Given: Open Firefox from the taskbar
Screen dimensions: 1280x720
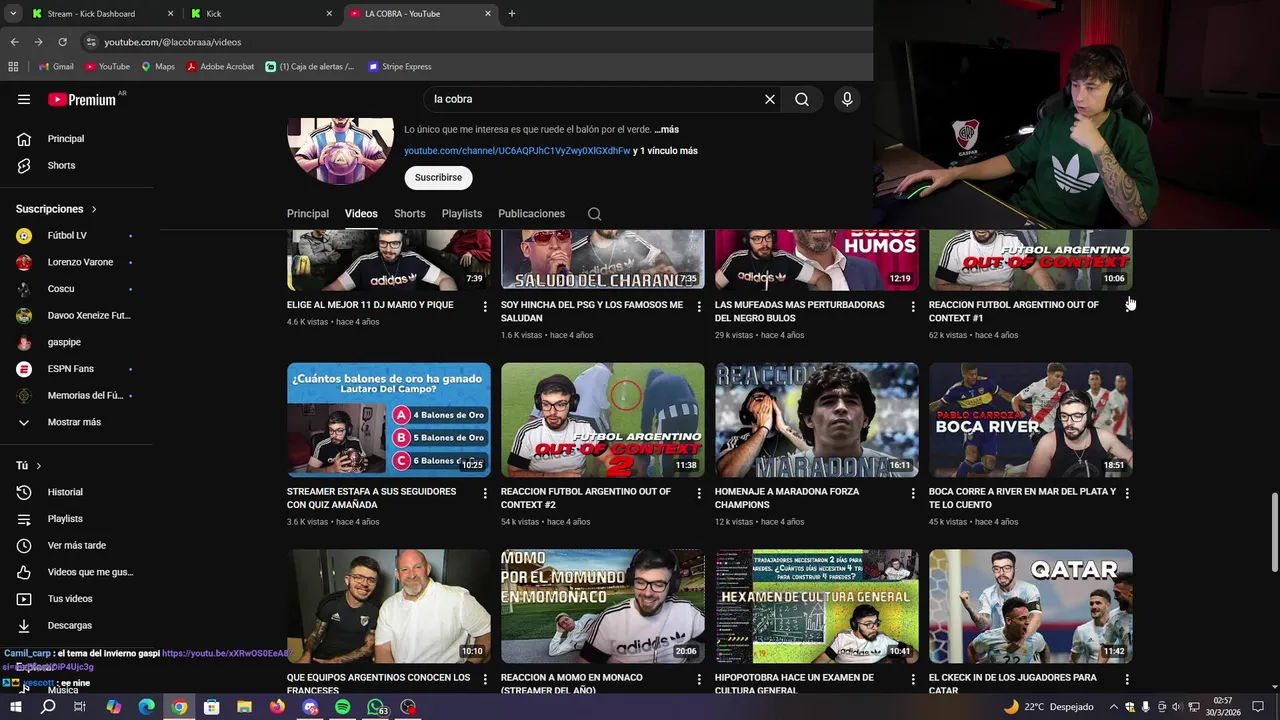Looking at the screenshot, I should point(277,707).
